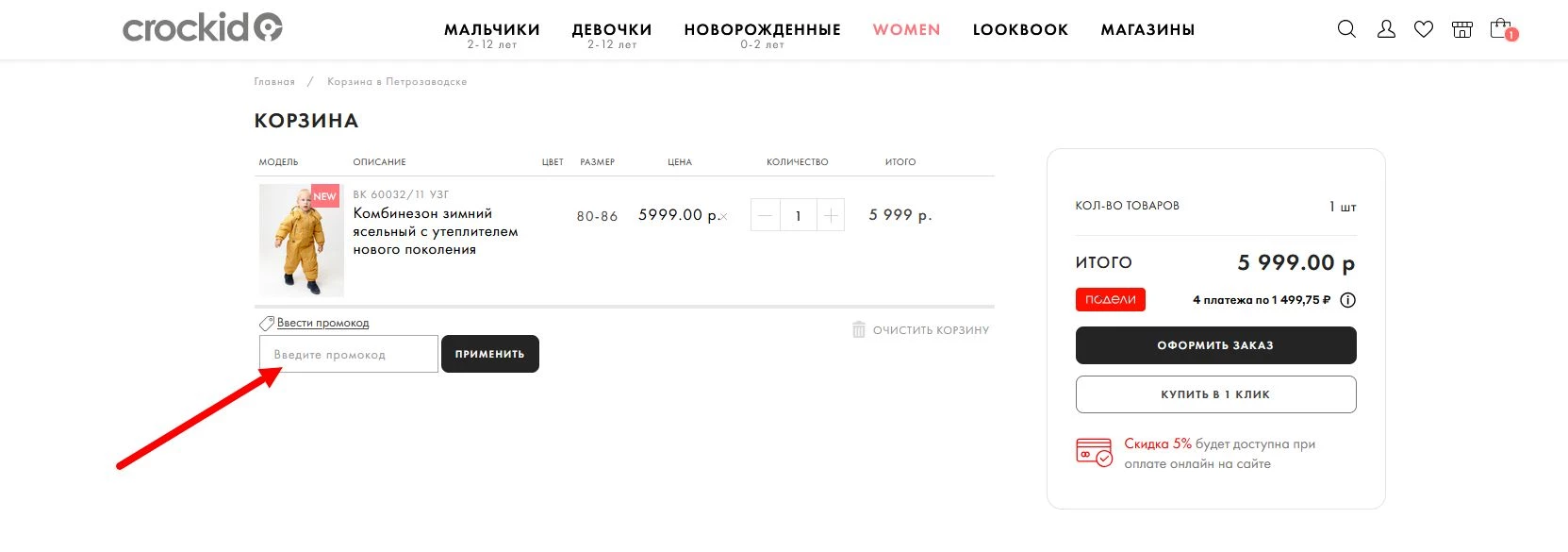This screenshot has height=552, width=1568.
Task: Click the ОФОРМИТЬ ЗАКАЗ checkout button
Action: point(1215,345)
